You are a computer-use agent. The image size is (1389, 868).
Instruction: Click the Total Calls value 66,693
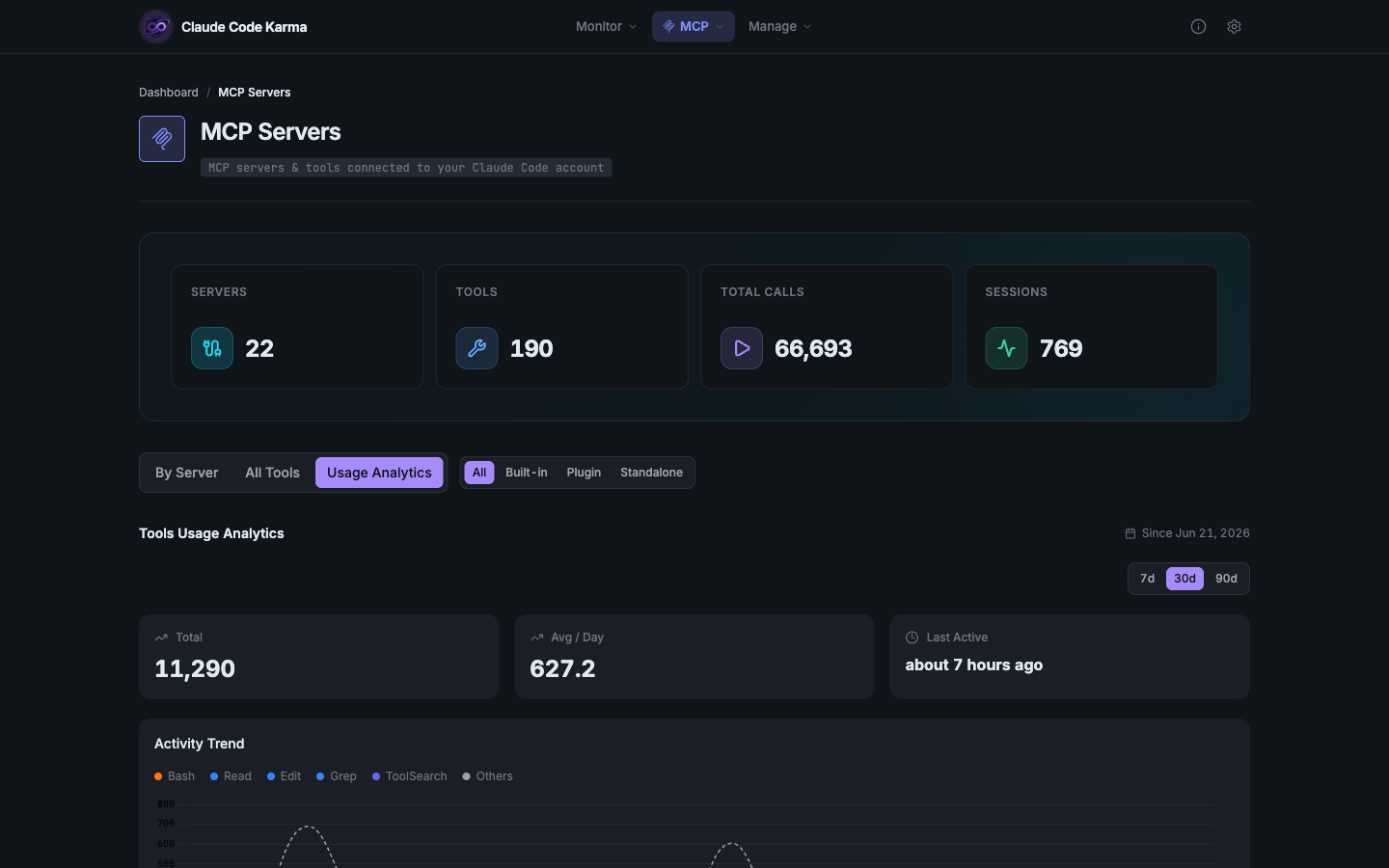point(813,348)
